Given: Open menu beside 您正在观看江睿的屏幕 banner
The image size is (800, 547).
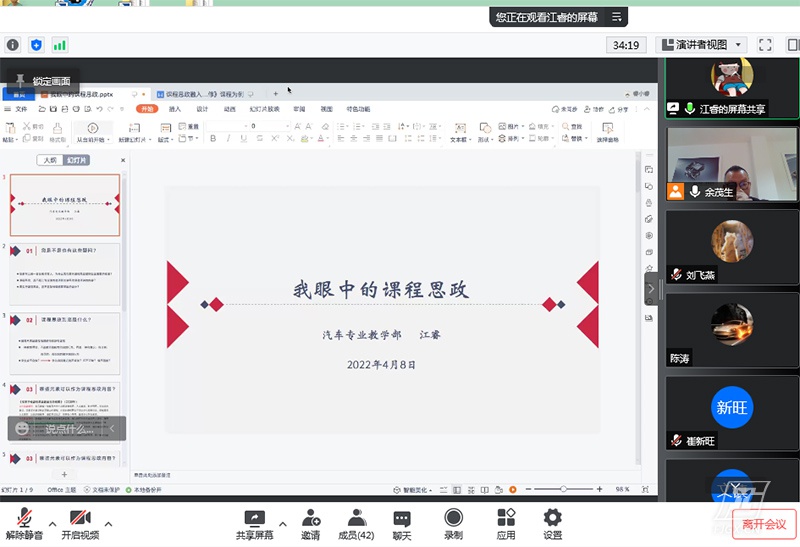Looking at the screenshot, I should click(x=618, y=17).
